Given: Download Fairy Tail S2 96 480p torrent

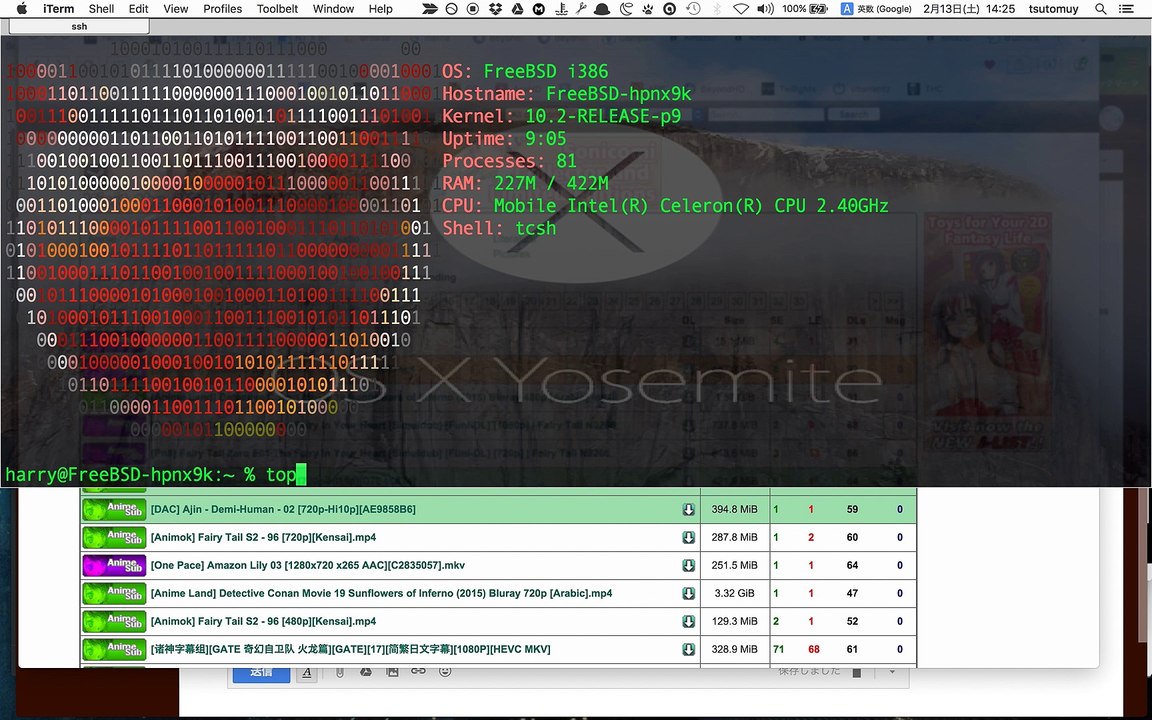Looking at the screenshot, I should click(x=688, y=621).
